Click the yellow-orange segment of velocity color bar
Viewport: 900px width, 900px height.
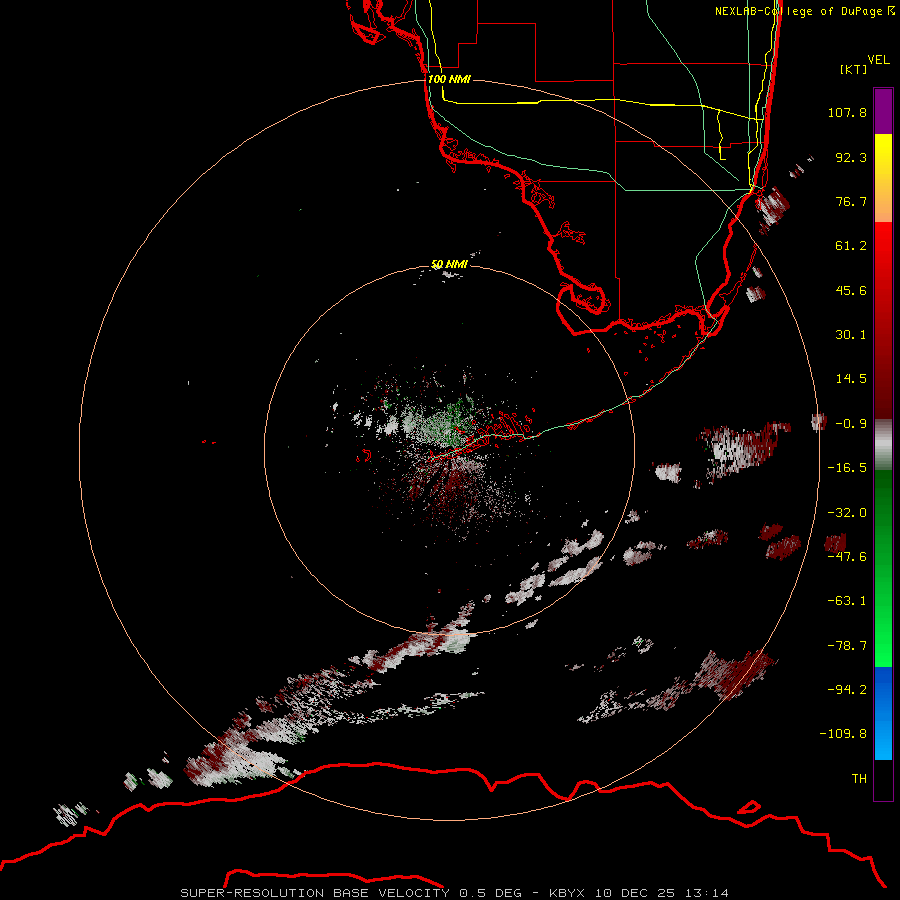883,178
